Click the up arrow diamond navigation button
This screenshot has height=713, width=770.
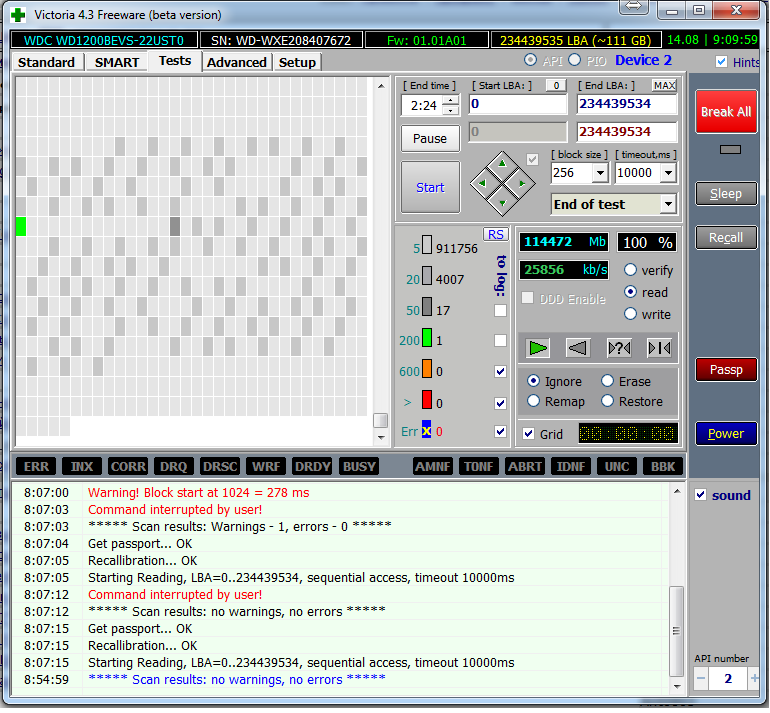click(x=503, y=165)
